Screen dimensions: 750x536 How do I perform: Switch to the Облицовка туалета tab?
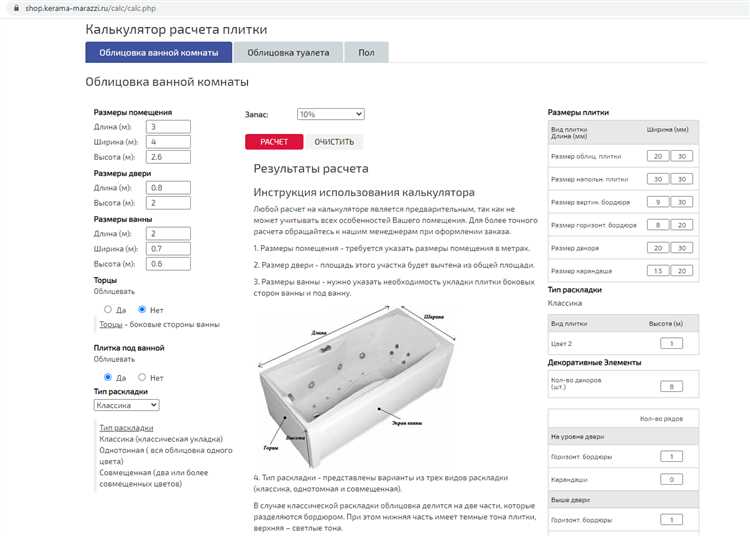287,52
